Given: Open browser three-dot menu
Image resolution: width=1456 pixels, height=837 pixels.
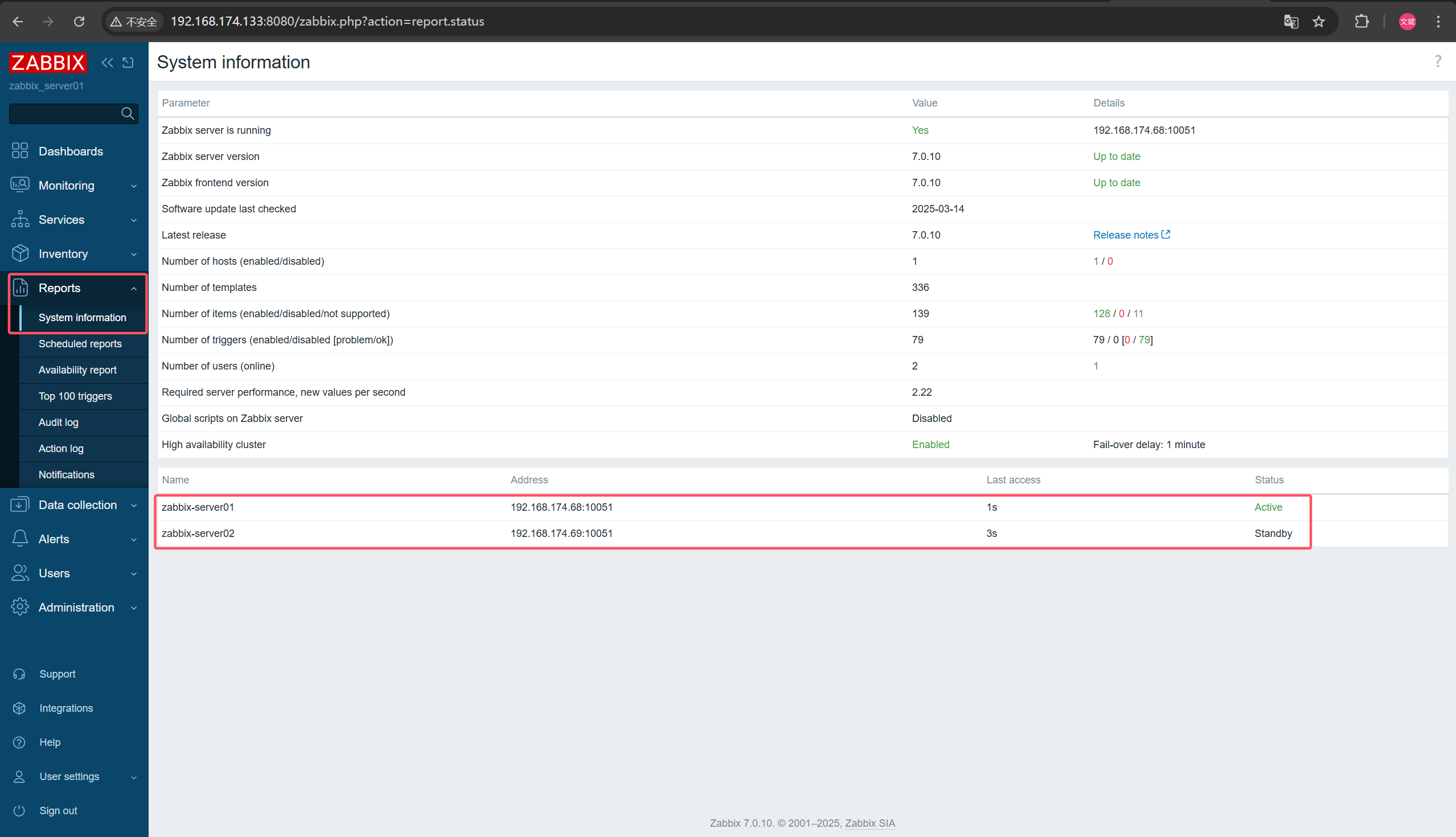Looking at the screenshot, I should [x=1438, y=21].
